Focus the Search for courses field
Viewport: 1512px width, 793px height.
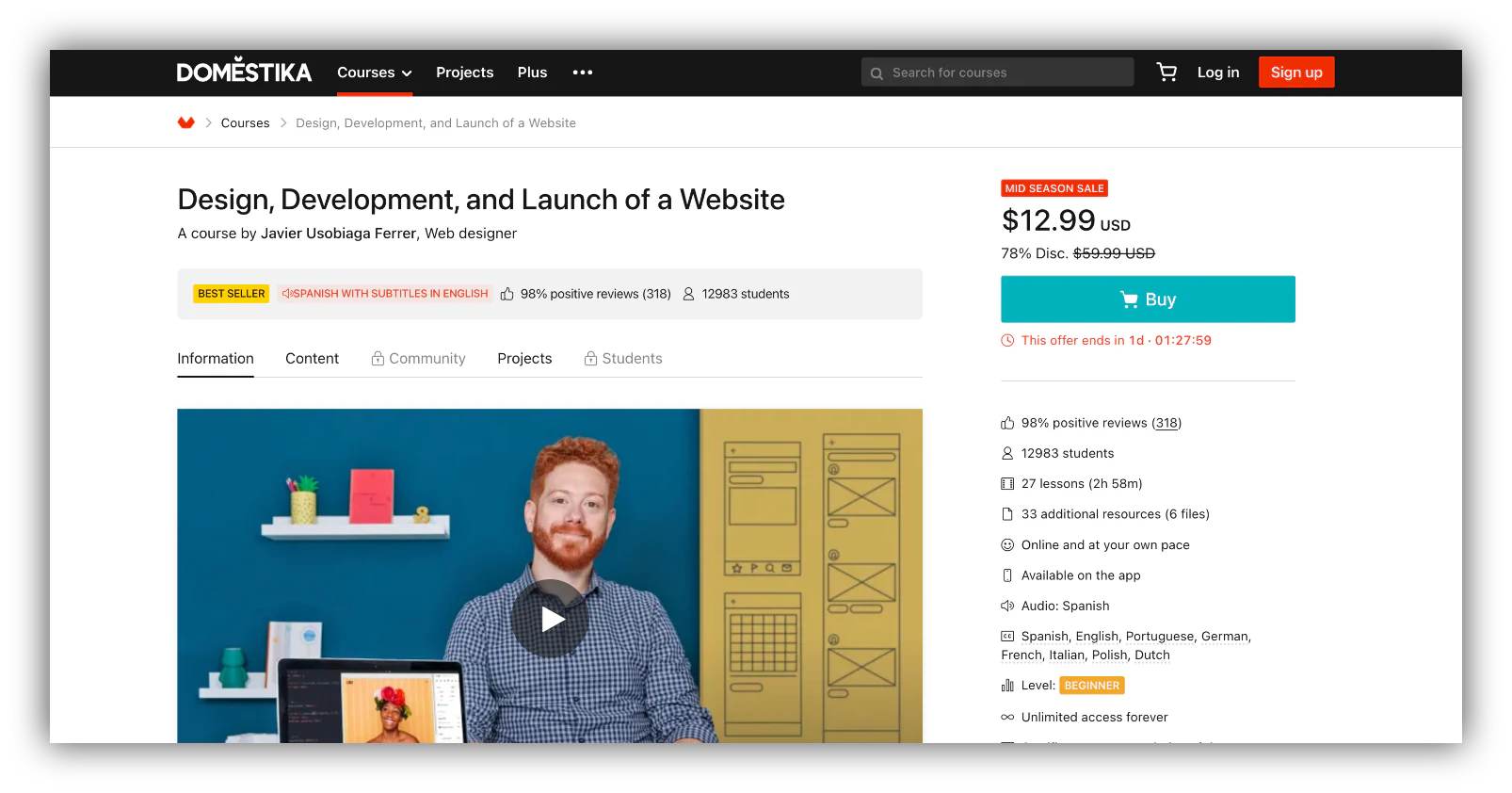[997, 73]
